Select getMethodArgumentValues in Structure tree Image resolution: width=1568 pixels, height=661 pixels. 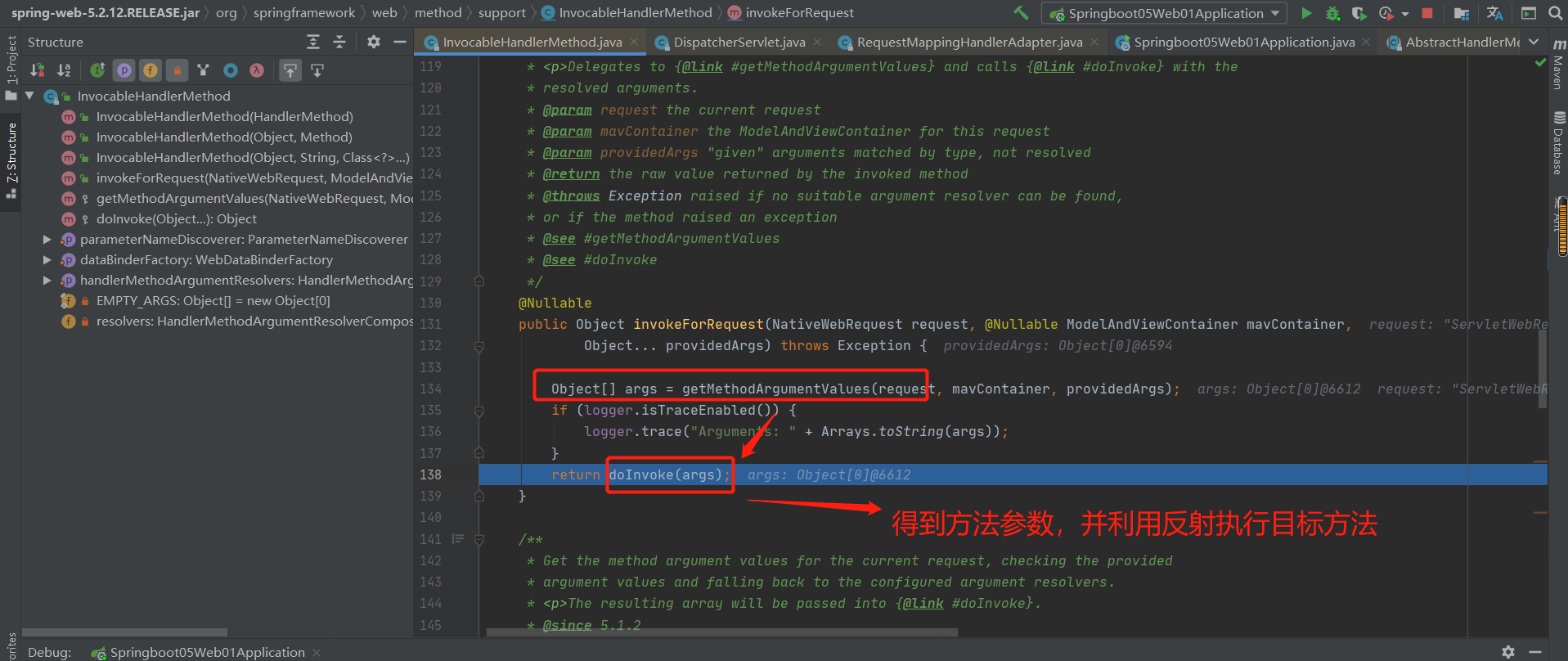tap(254, 199)
